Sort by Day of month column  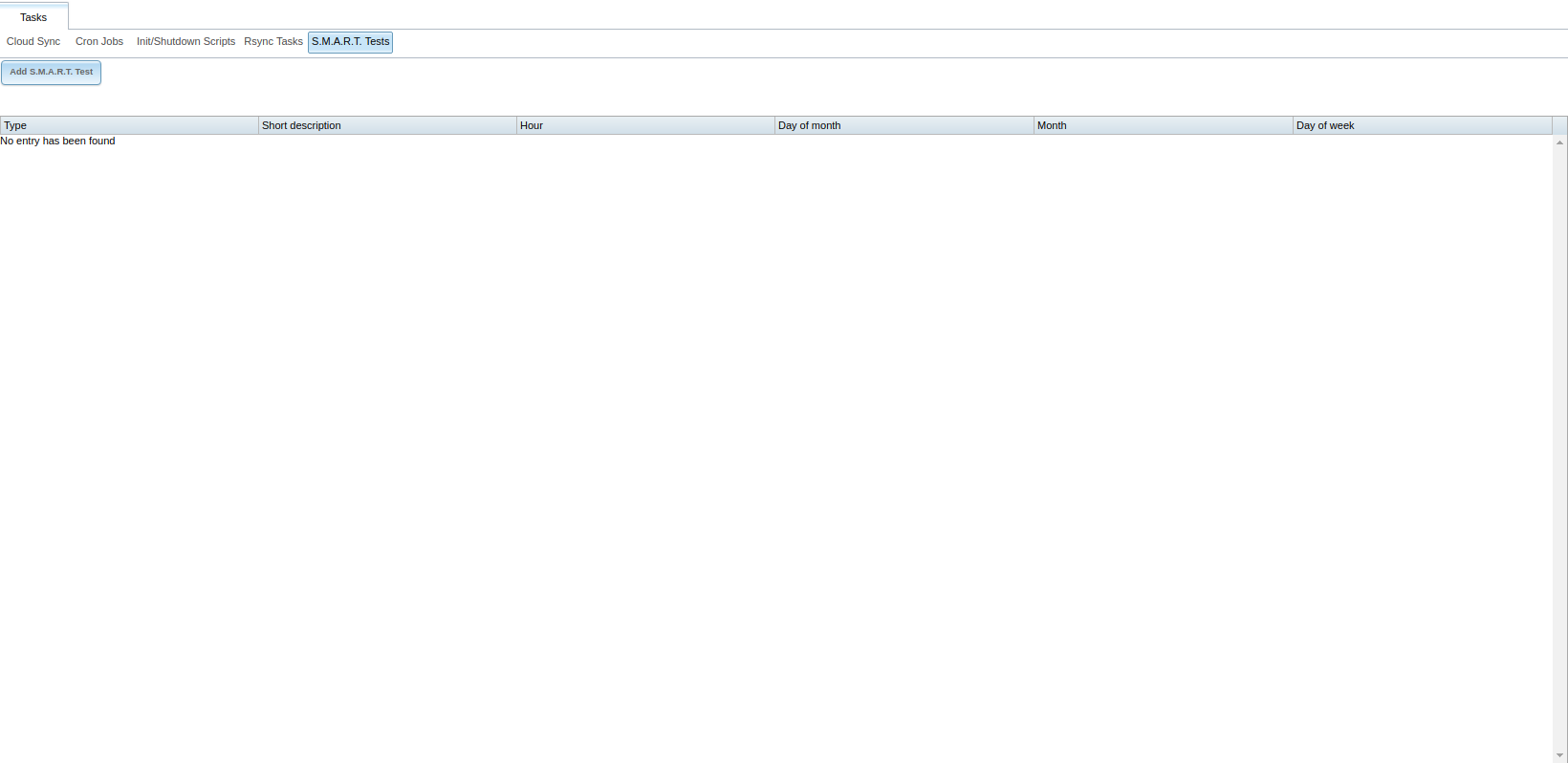904,125
